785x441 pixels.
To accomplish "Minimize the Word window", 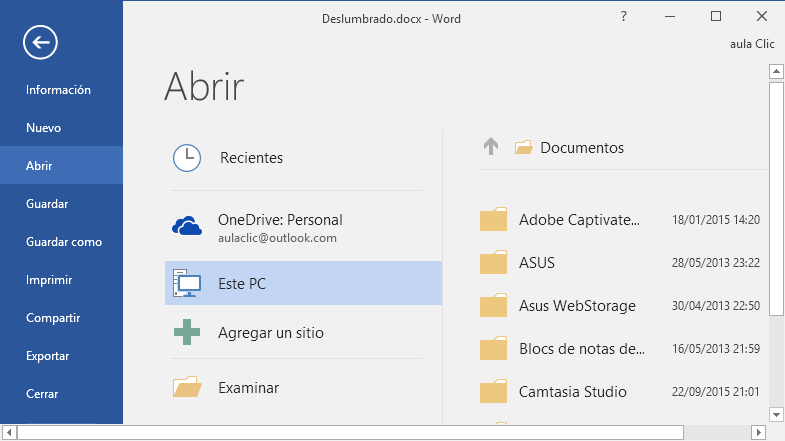I will (670, 17).
